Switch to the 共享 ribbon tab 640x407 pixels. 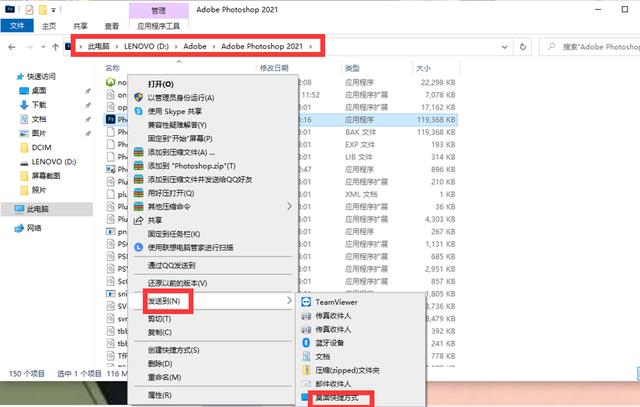[80, 26]
